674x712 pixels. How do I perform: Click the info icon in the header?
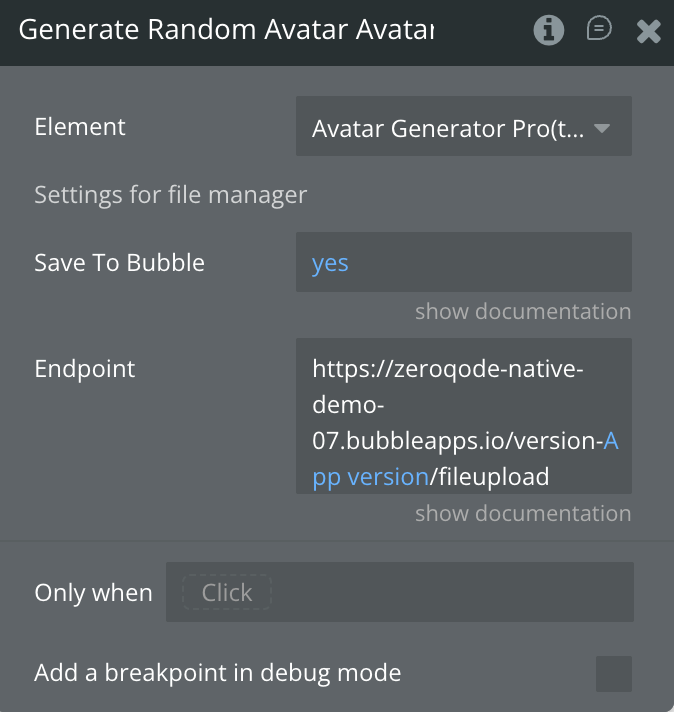coord(548,31)
